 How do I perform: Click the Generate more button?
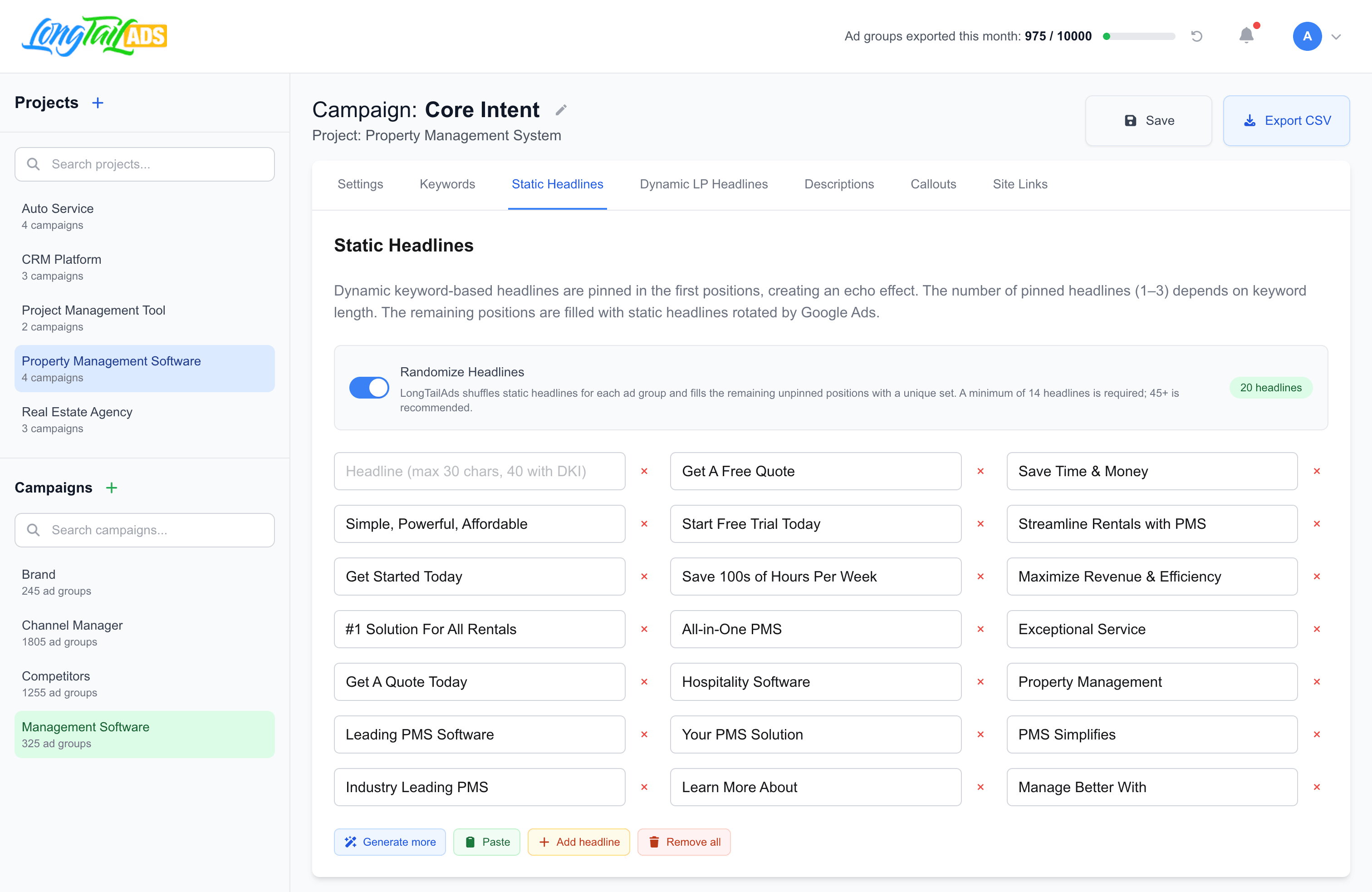tap(390, 842)
